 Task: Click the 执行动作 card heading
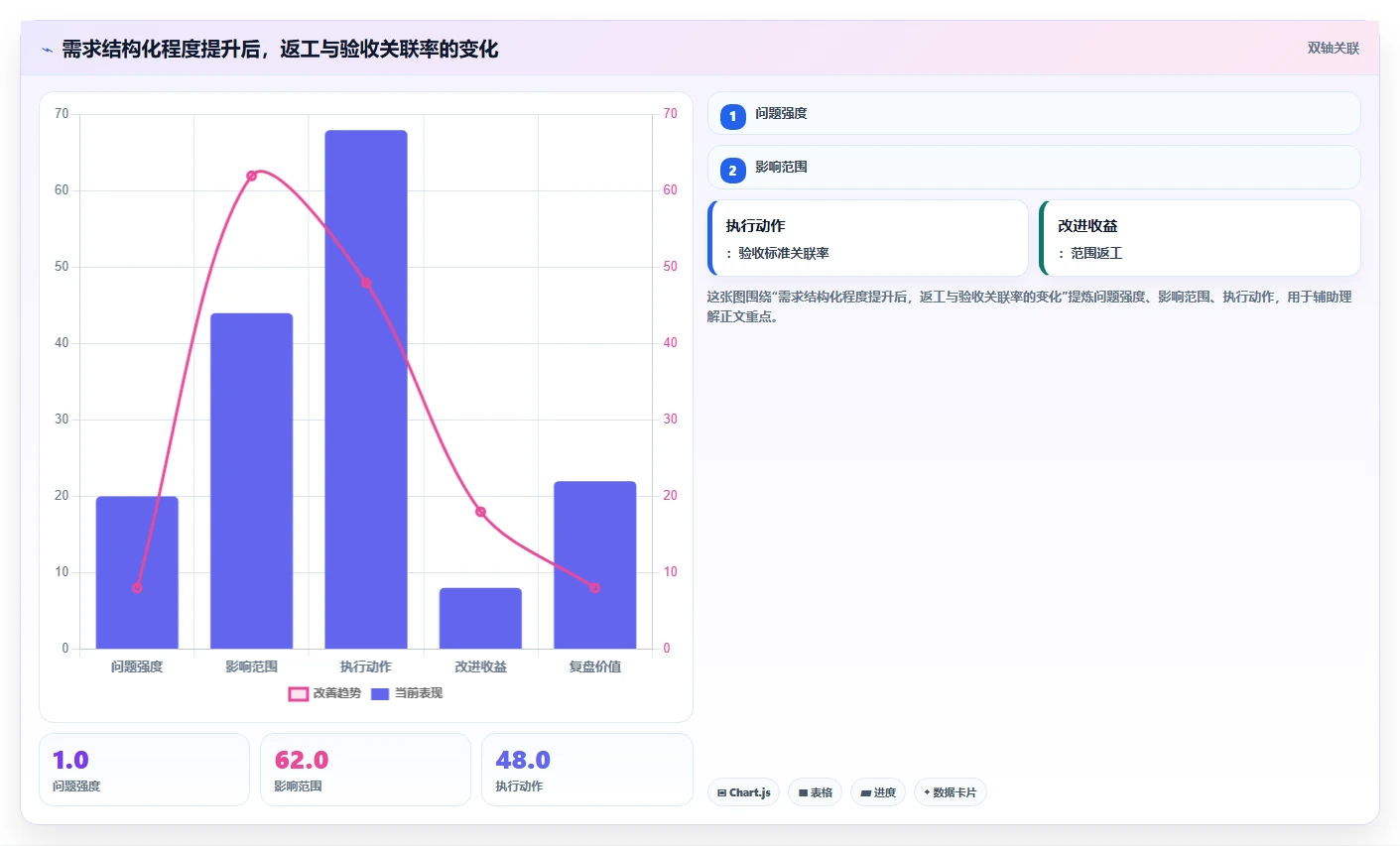coord(755,225)
